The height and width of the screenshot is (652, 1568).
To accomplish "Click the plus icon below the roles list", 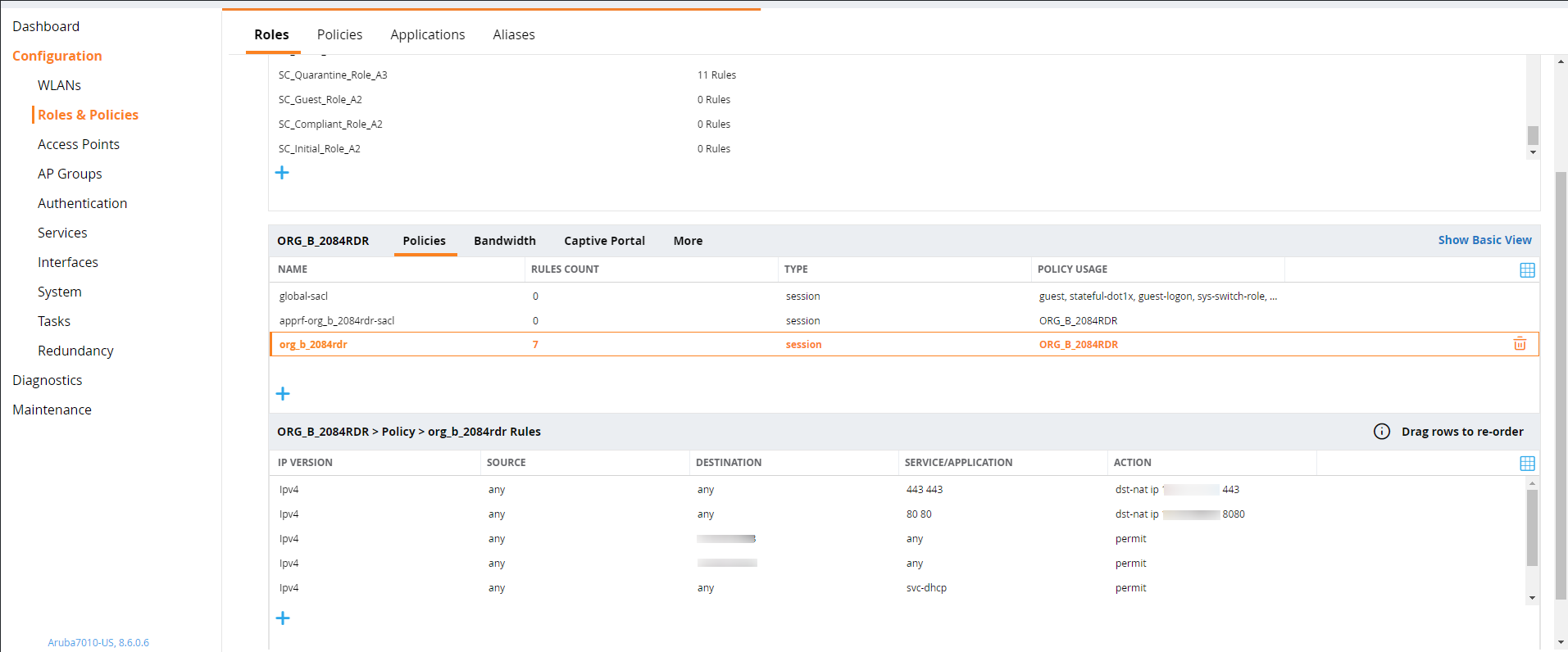I will pyautogui.click(x=282, y=173).
